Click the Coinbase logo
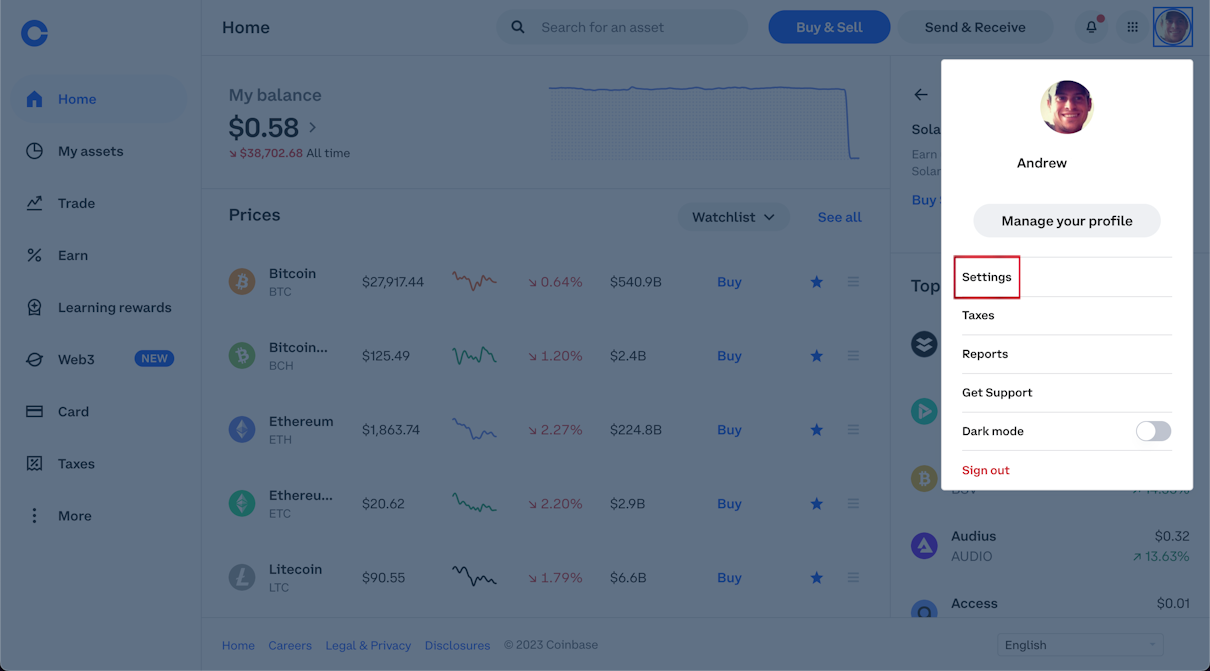 click(34, 33)
